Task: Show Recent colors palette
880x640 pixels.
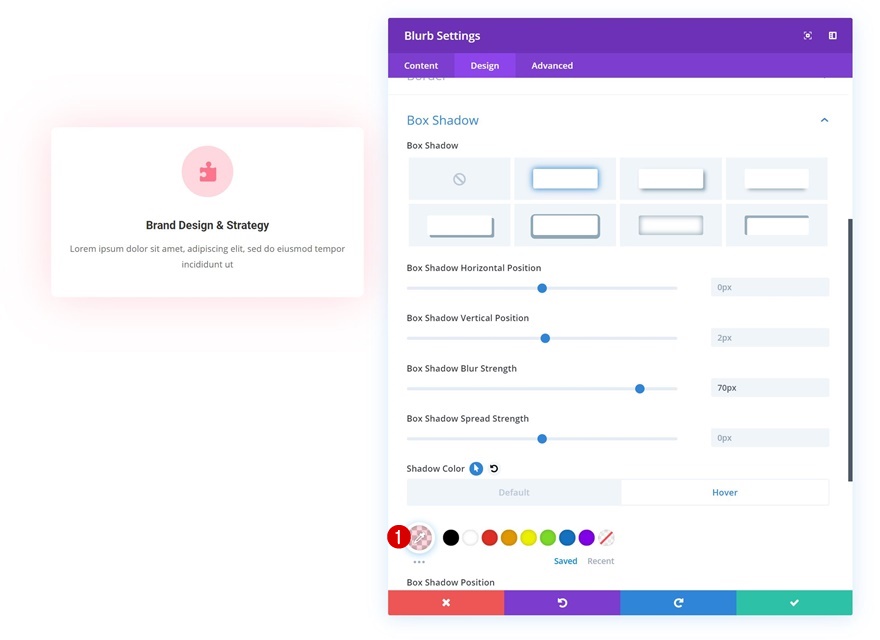Action: [x=601, y=561]
